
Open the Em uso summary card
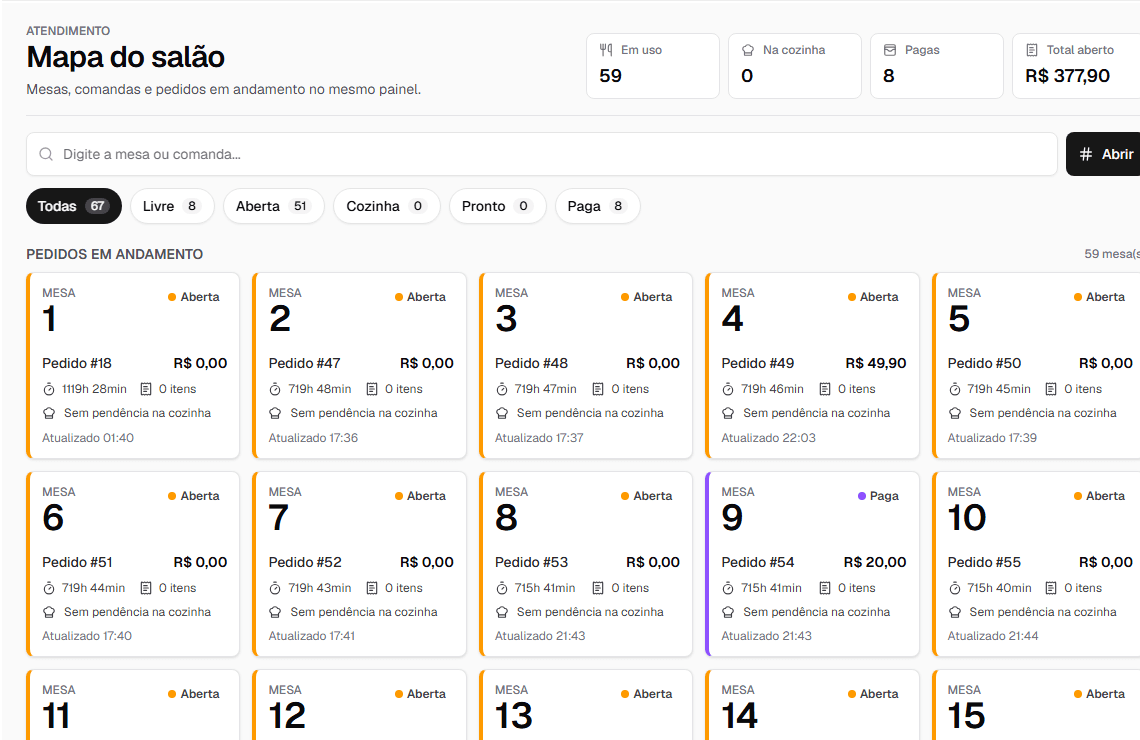pyautogui.click(x=653, y=65)
